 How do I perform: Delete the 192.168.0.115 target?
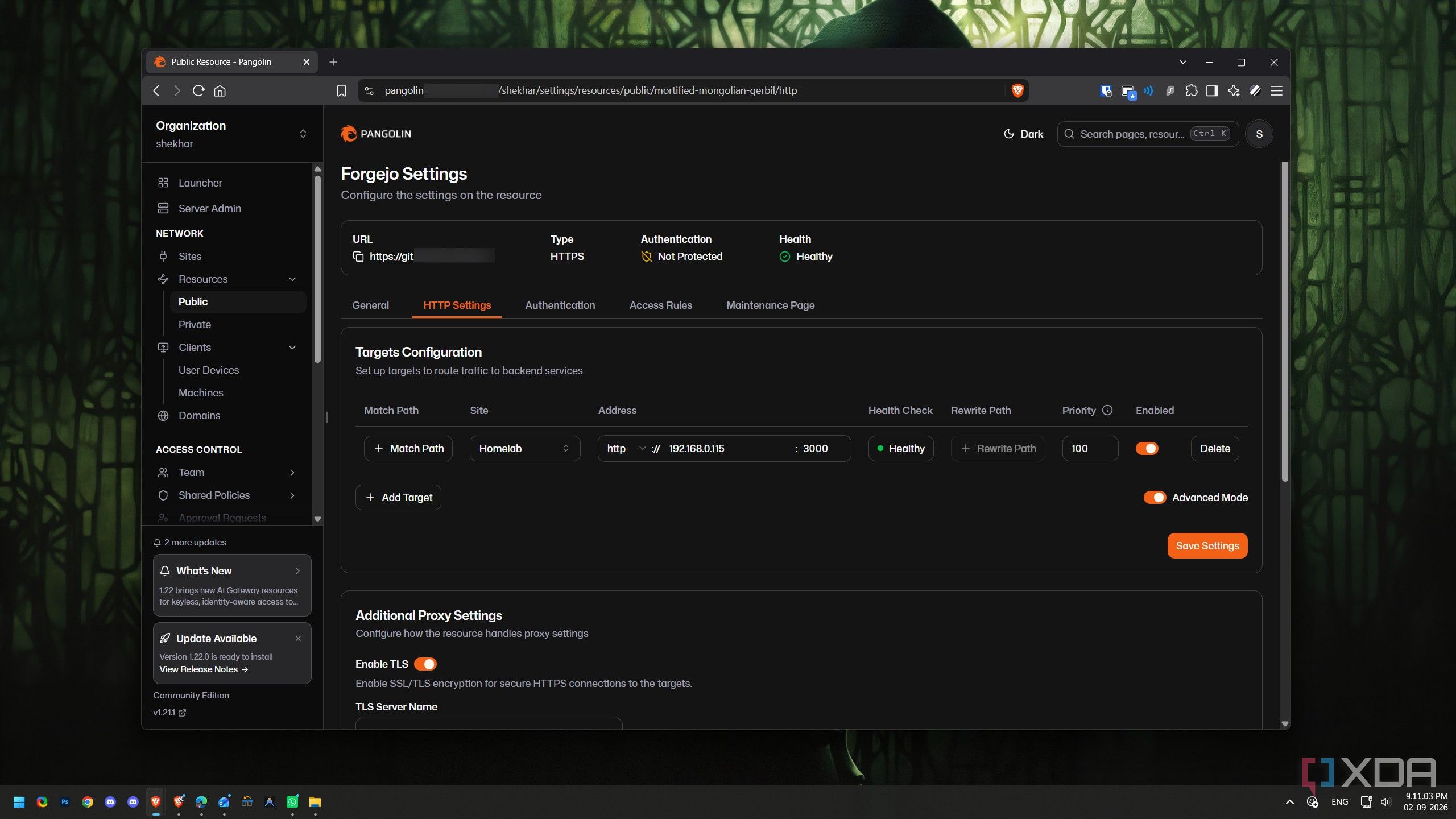[1215, 448]
